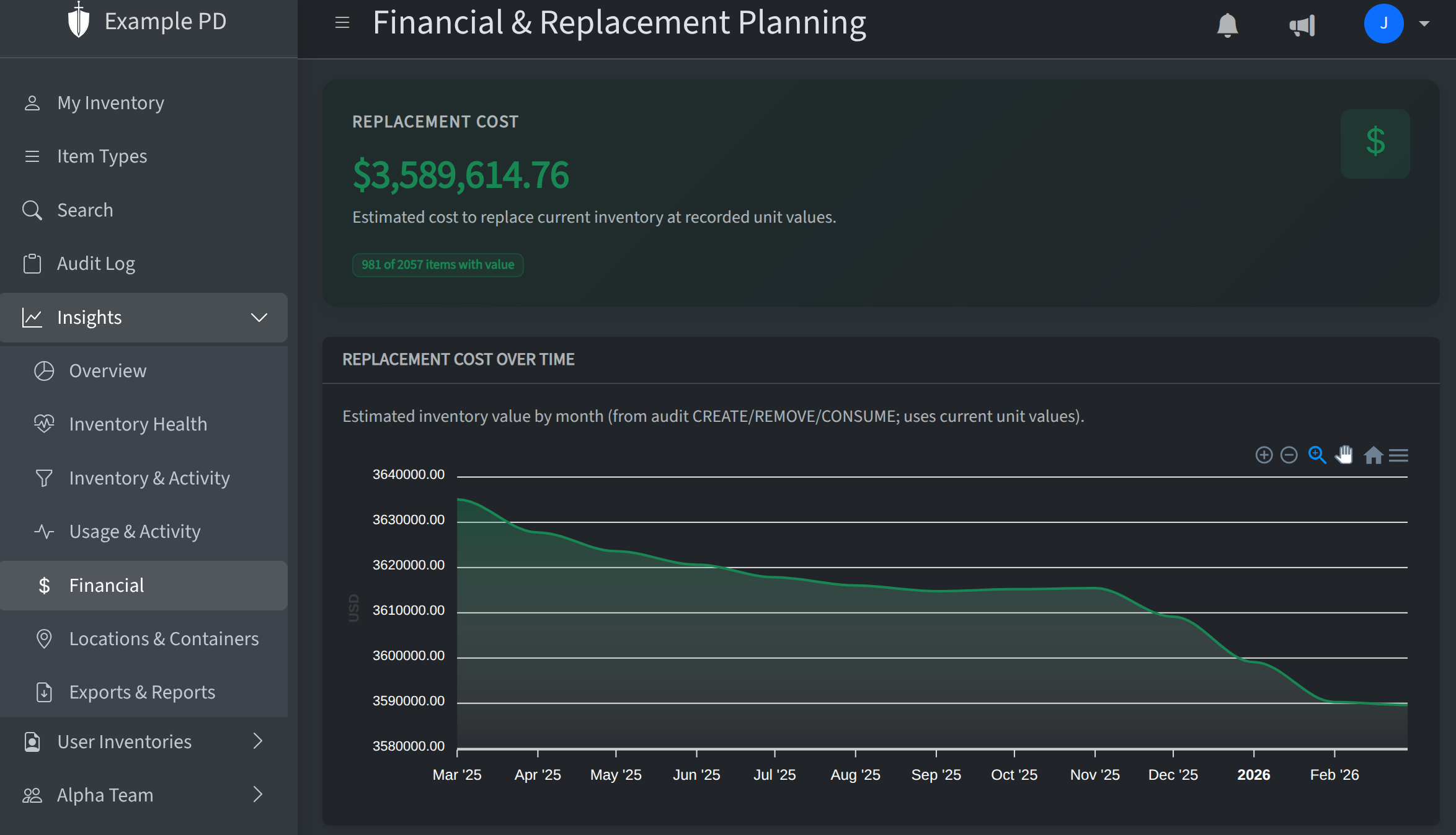Zoom in on the chart using plus icon

(x=1264, y=455)
